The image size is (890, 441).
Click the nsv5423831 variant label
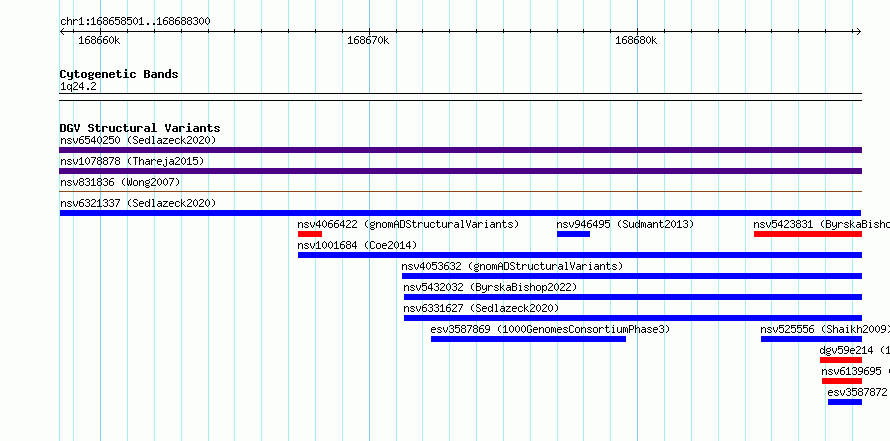[821, 224]
